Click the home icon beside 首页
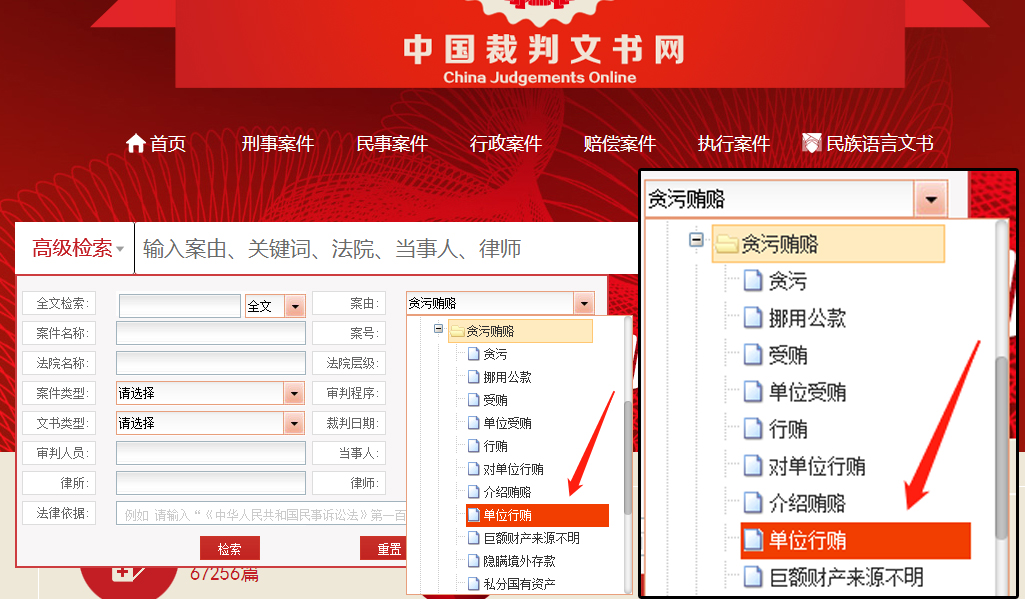 point(135,143)
